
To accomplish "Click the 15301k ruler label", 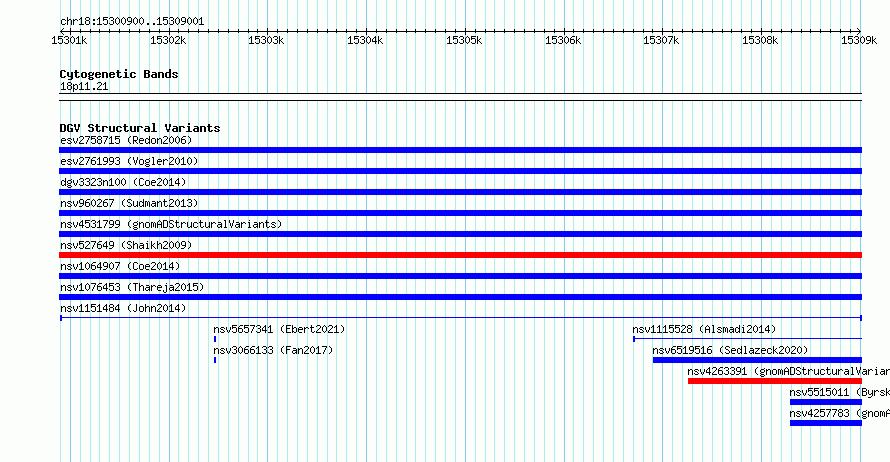I will click(69, 40).
